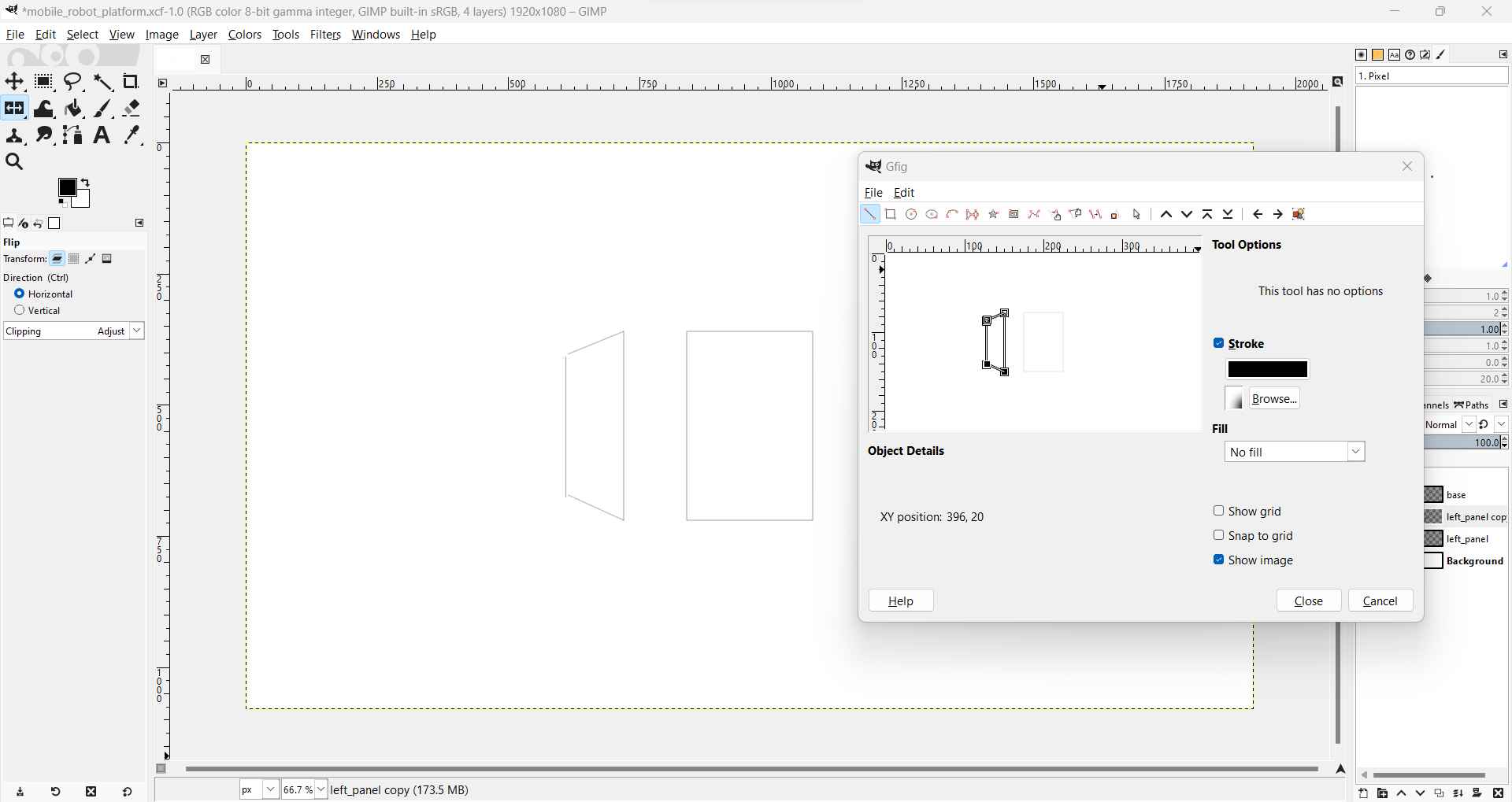Show next object in Gfig

click(1279, 215)
